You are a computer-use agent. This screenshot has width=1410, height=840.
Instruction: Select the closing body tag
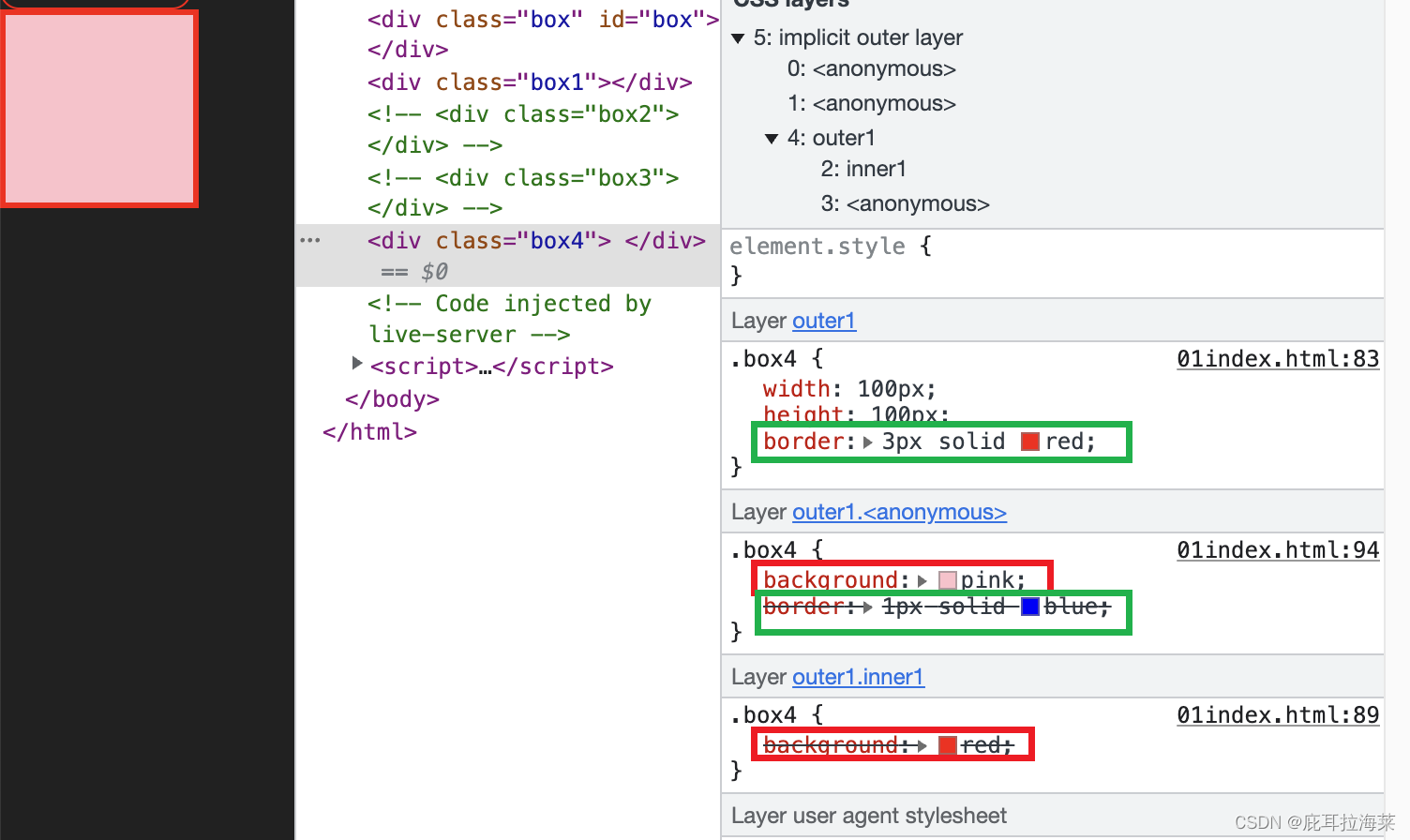(x=392, y=399)
